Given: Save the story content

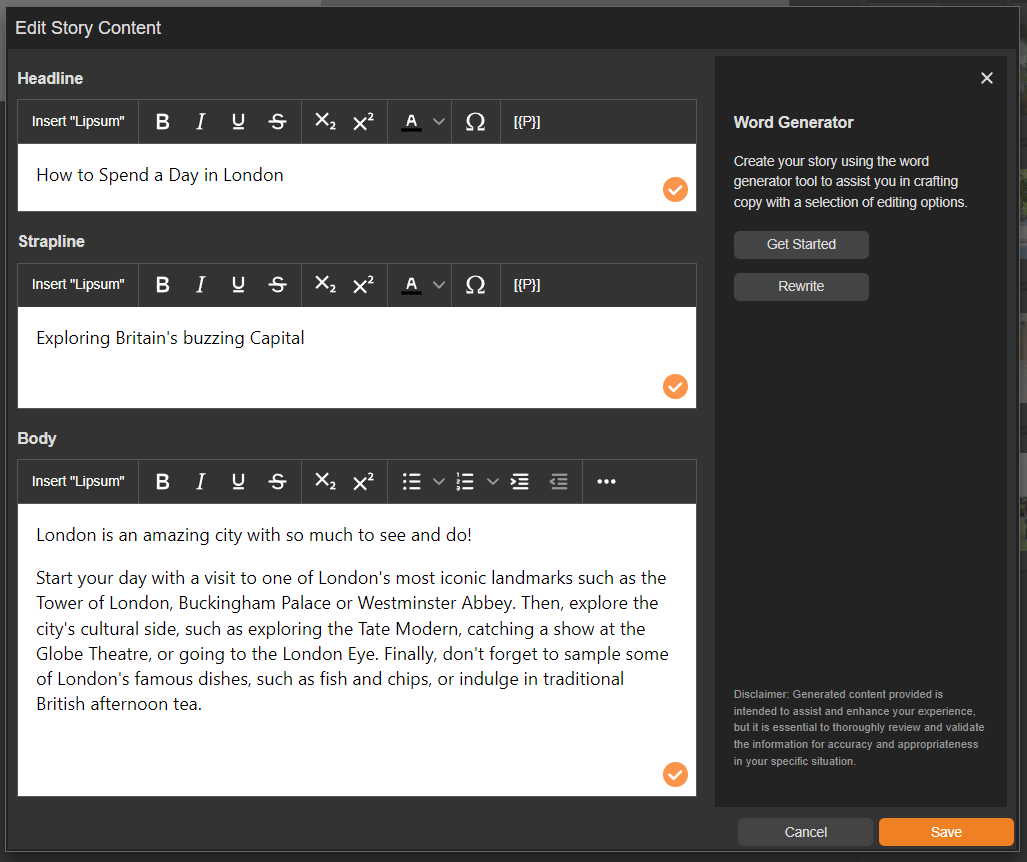Looking at the screenshot, I should click(945, 832).
